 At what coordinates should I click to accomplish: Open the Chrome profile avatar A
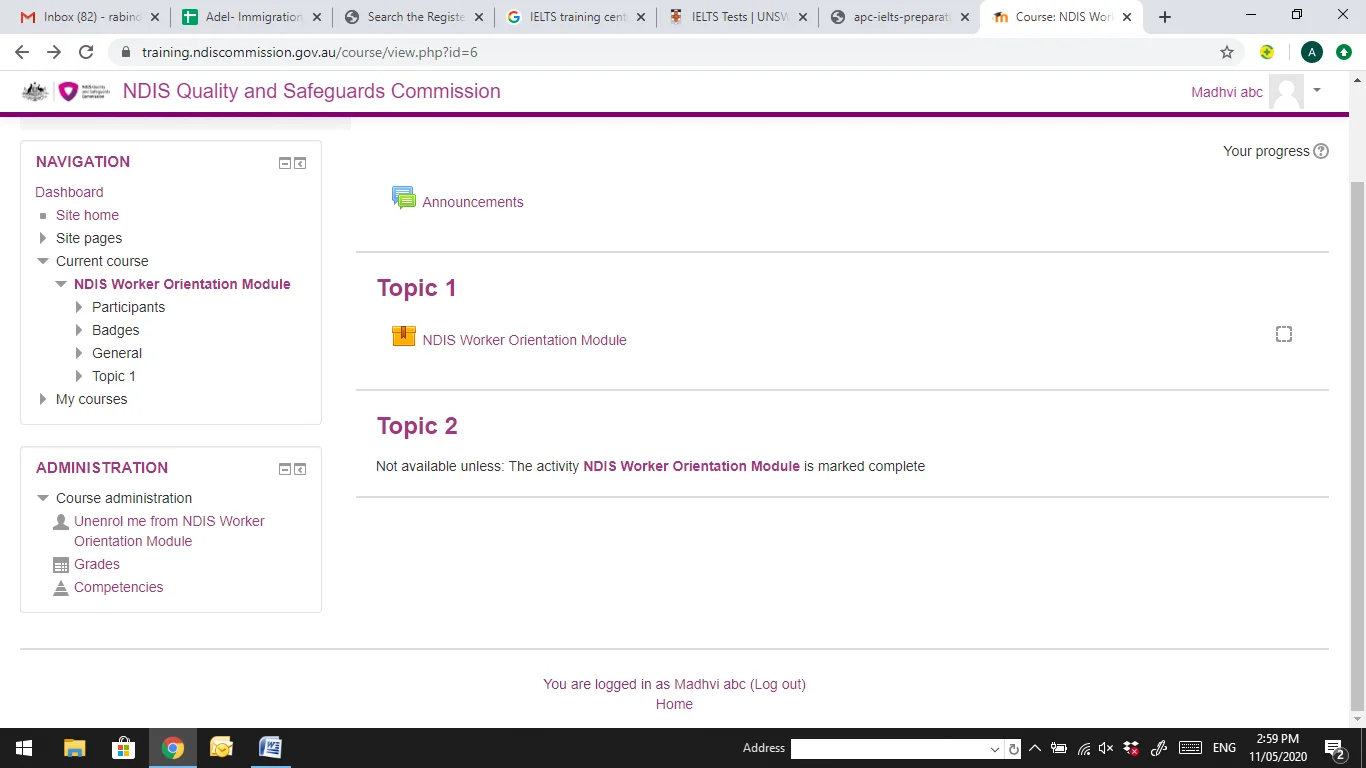tap(1312, 52)
